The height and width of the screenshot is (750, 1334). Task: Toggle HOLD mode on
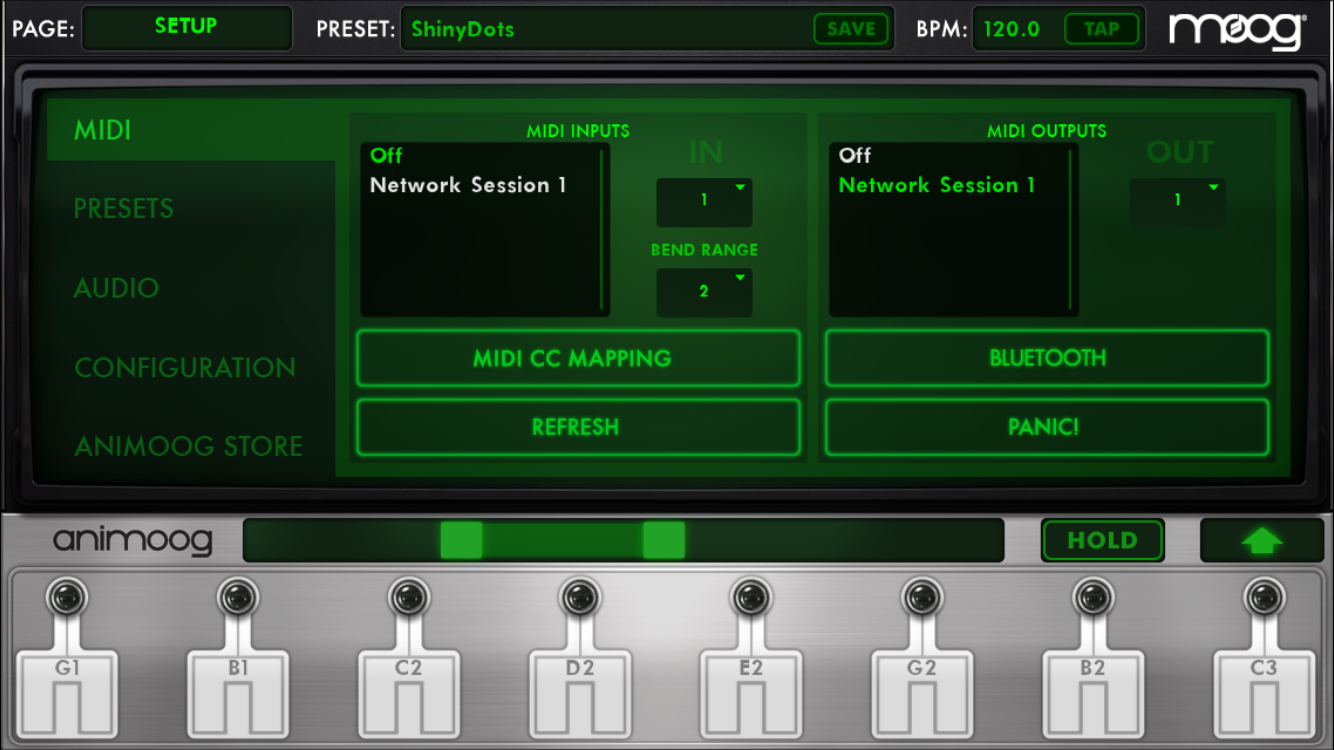coord(1102,540)
